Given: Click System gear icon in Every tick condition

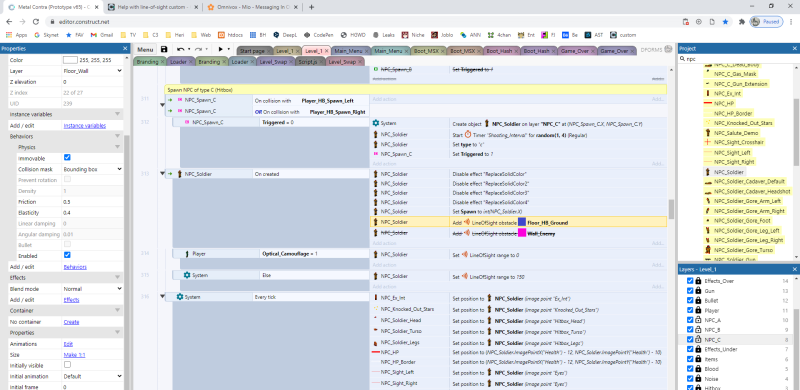Looking at the screenshot, I should pyautogui.click(x=180, y=297).
